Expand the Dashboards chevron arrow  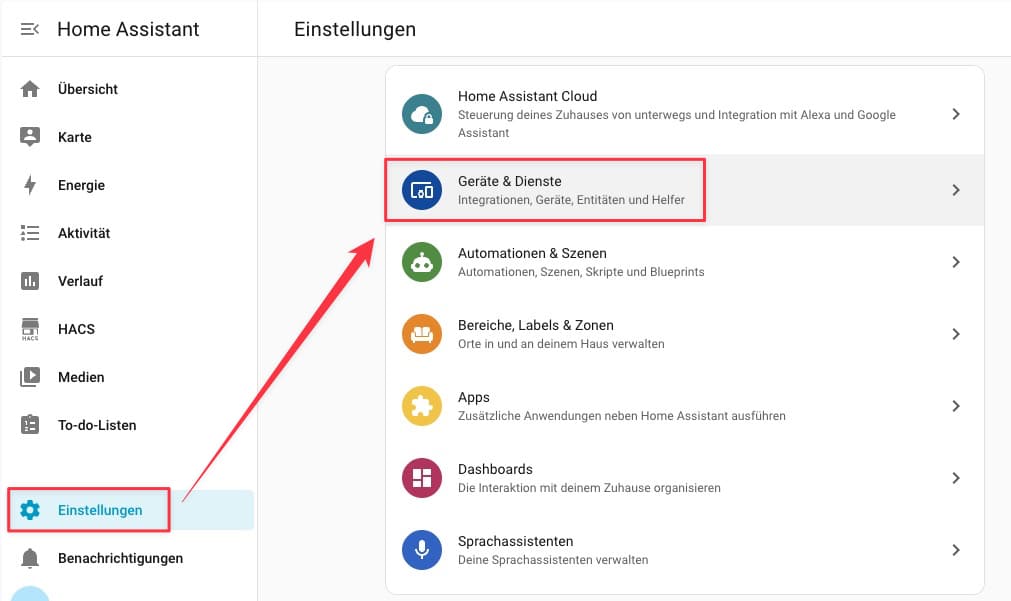click(x=956, y=478)
